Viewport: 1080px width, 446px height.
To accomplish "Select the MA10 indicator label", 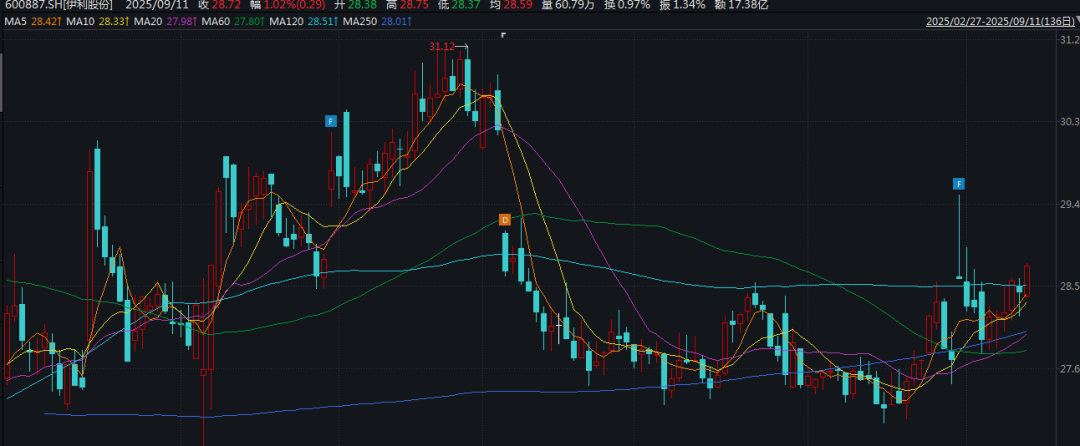I will [x=81, y=22].
